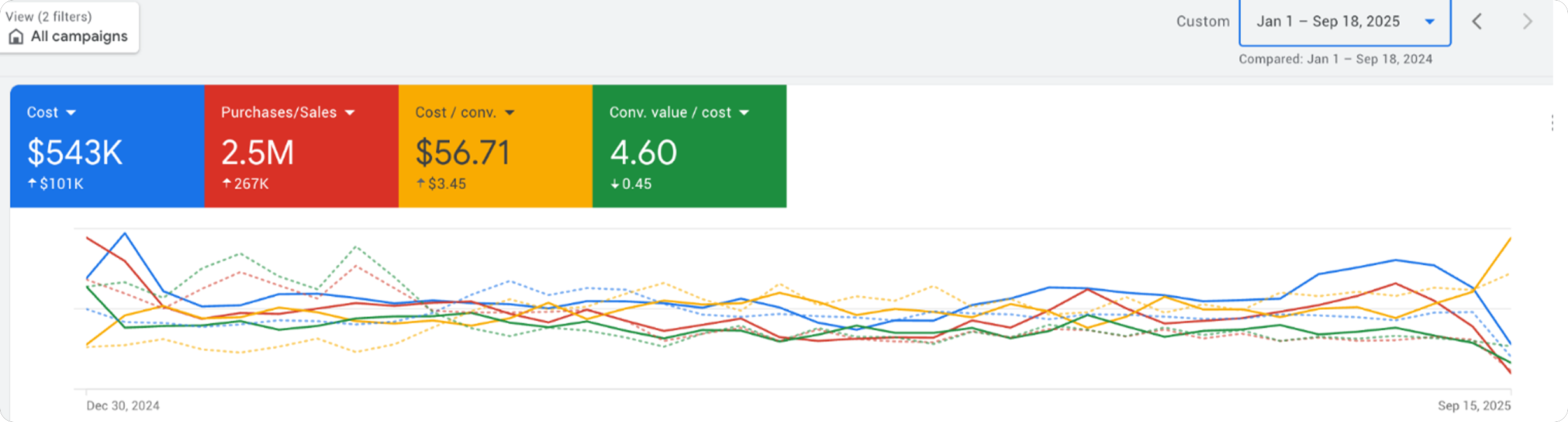The height and width of the screenshot is (422, 1568).
Task: Select the red 2.5M purchases scorecard
Action: [301, 146]
